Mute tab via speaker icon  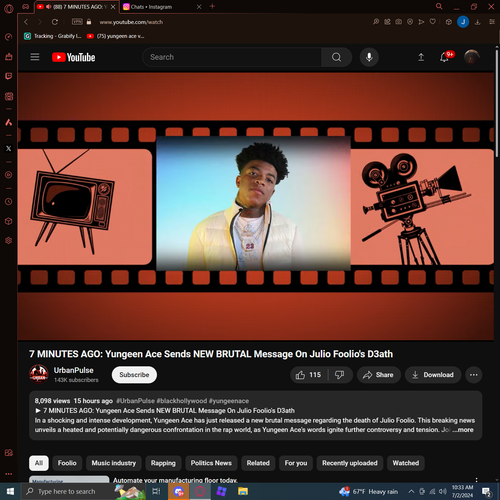click(x=48, y=7)
